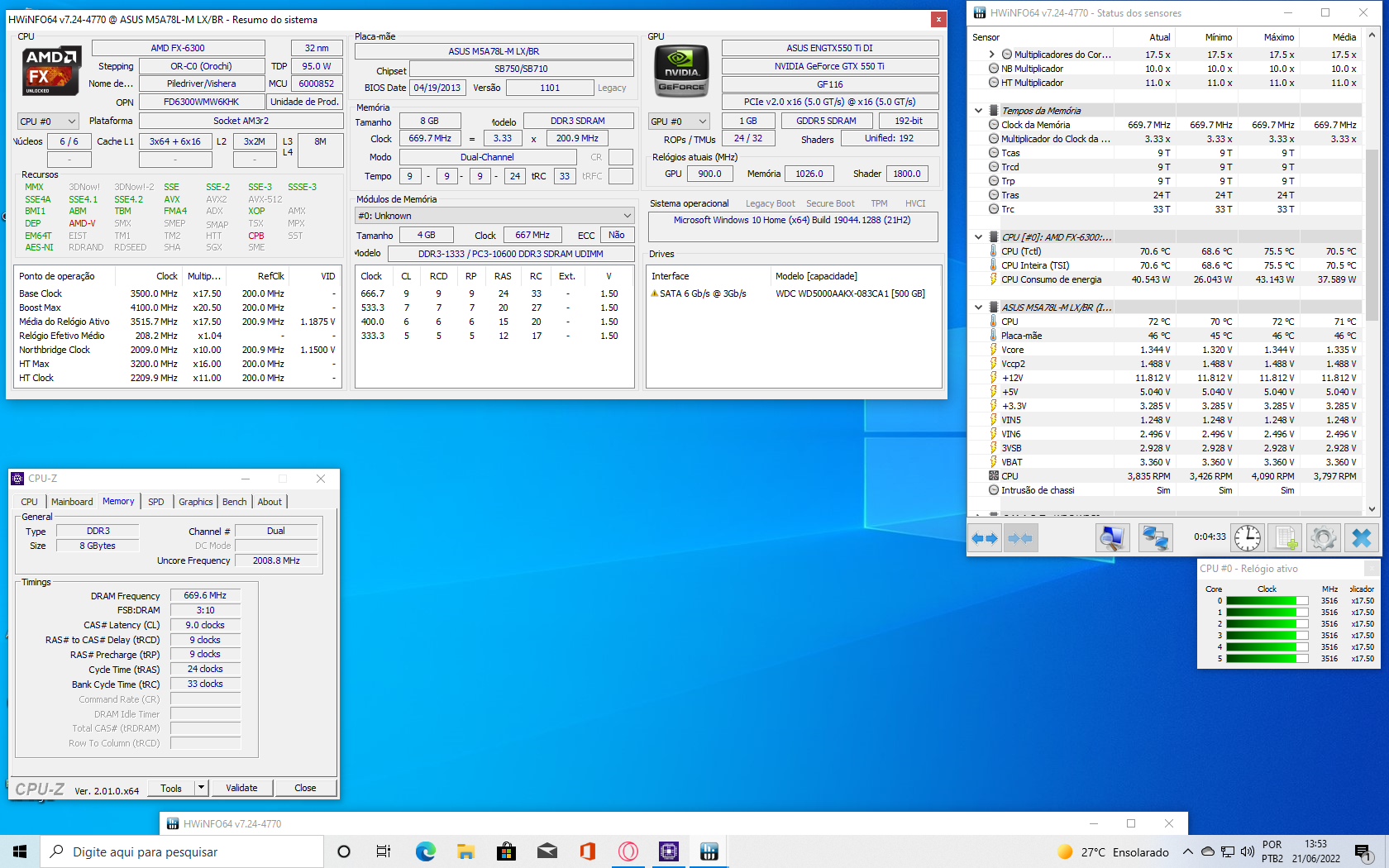The image size is (1389, 868).
Task: Open Office app from taskbar
Action: pos(587,851)
